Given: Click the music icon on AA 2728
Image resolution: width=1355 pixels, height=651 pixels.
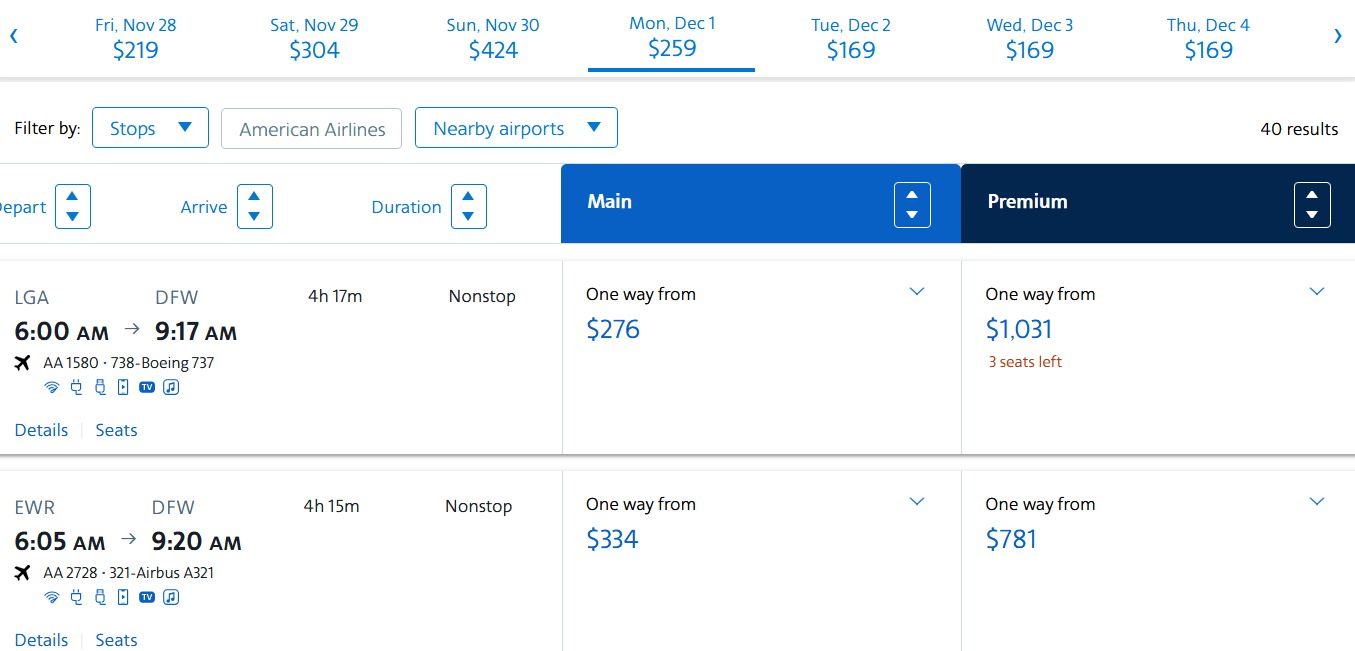Looking at the screenshot, I should point(171,597).
